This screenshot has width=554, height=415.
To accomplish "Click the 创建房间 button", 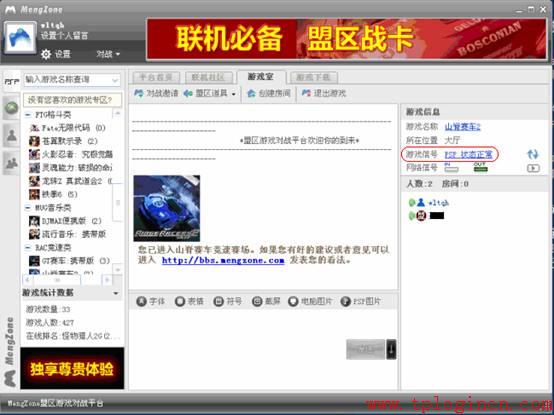I will (x=269, y=93).
